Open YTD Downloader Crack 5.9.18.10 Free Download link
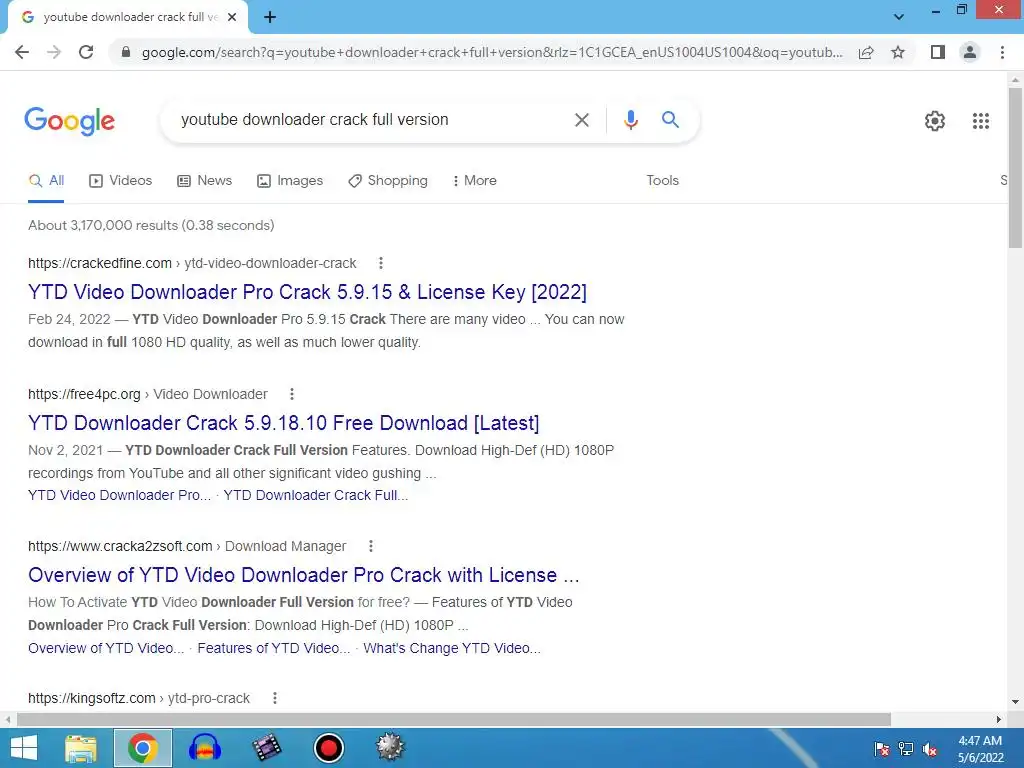1024x768 pixels. point(283,423)
